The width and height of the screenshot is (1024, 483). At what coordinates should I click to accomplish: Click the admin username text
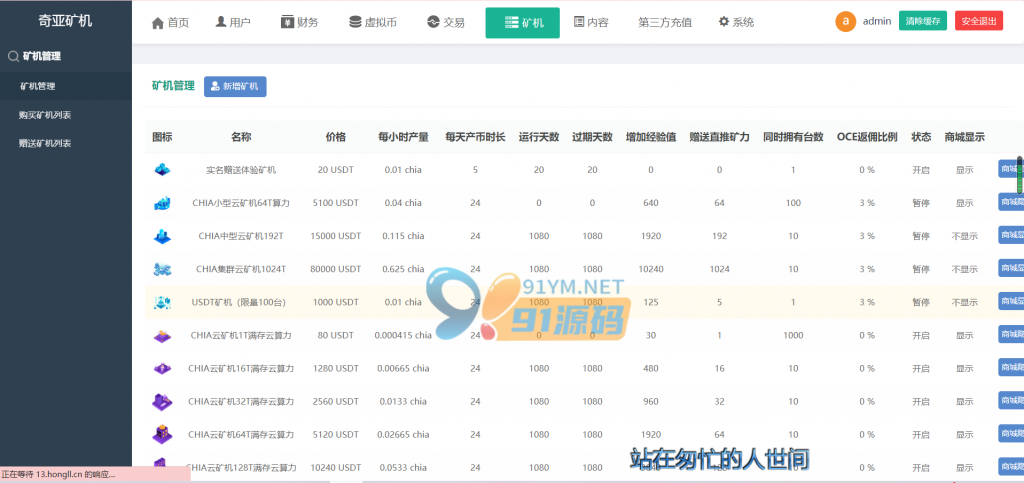pyautogui.click(x=877, y=21)
